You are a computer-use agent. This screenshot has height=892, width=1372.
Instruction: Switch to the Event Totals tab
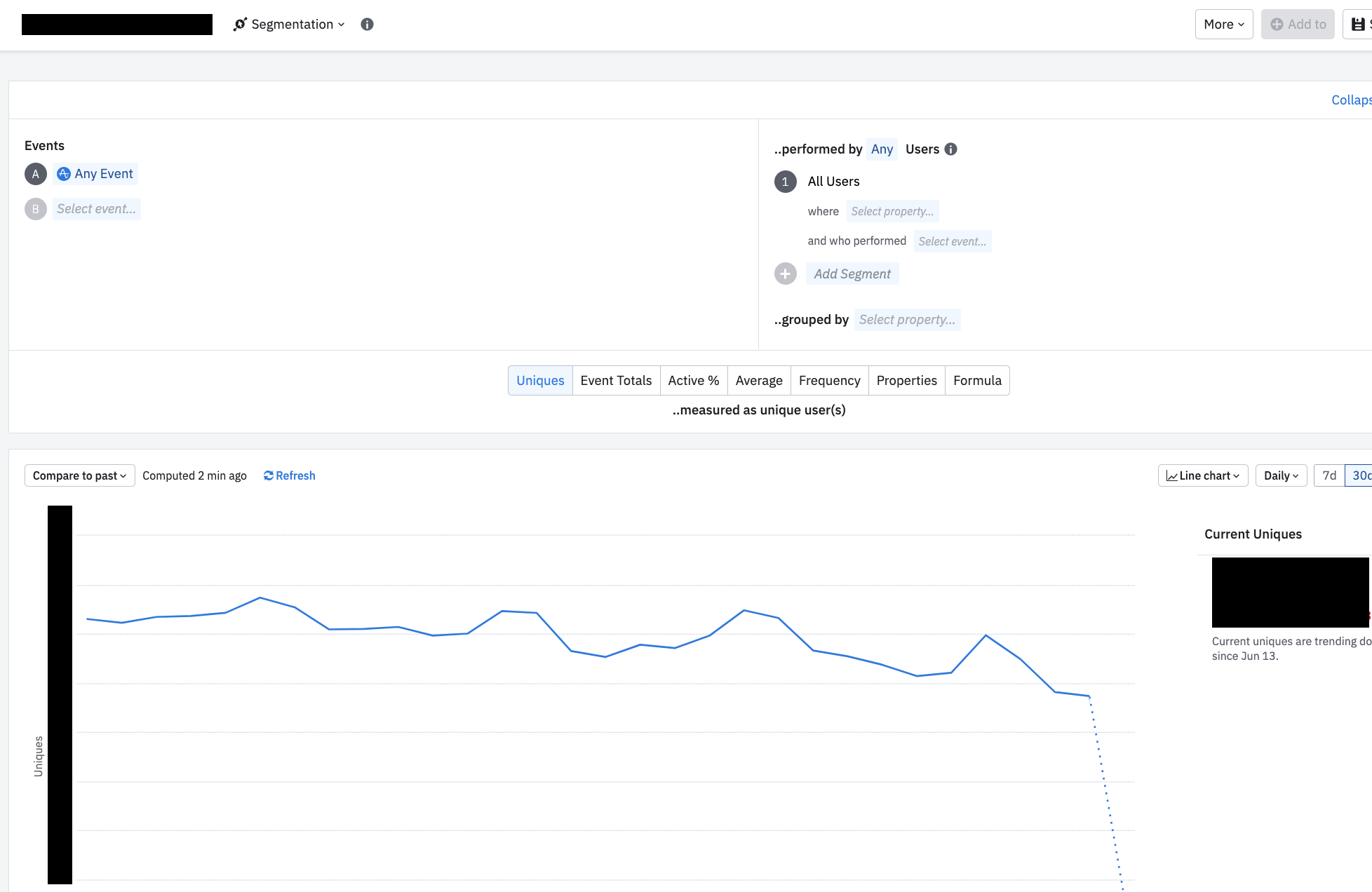[616, 381]
